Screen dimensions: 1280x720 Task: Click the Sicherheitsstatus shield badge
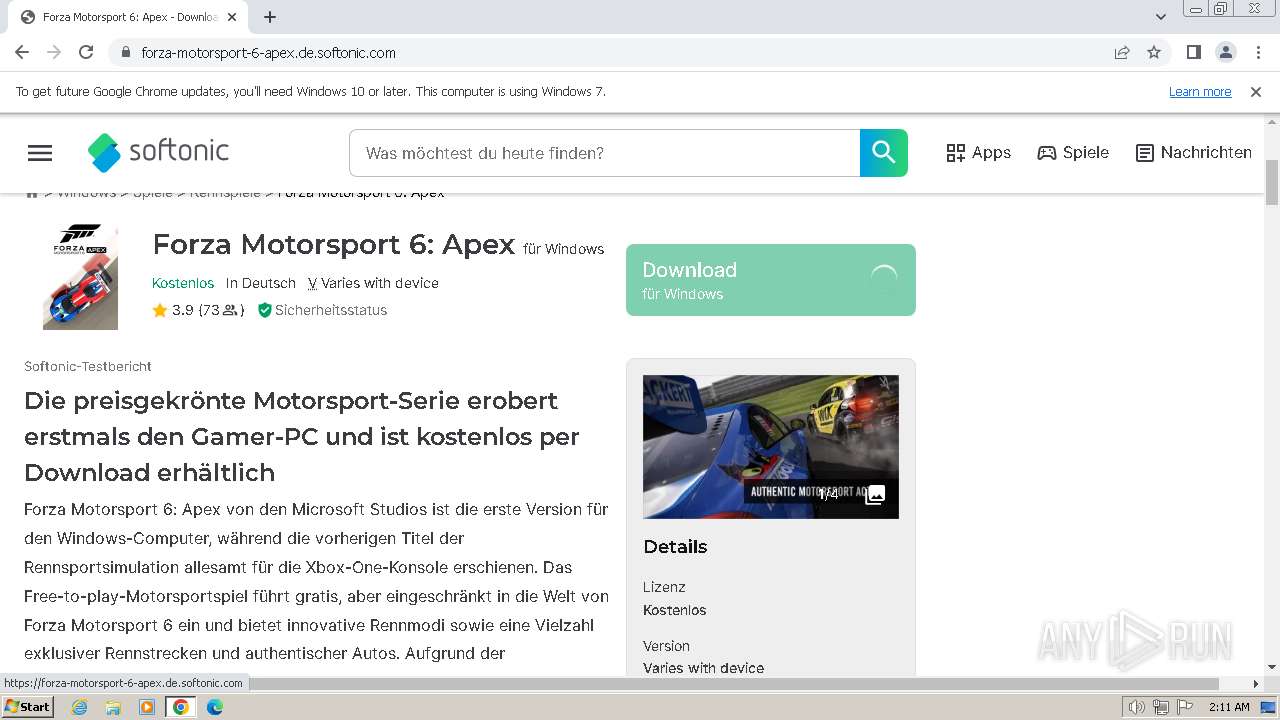coord(322,310)
